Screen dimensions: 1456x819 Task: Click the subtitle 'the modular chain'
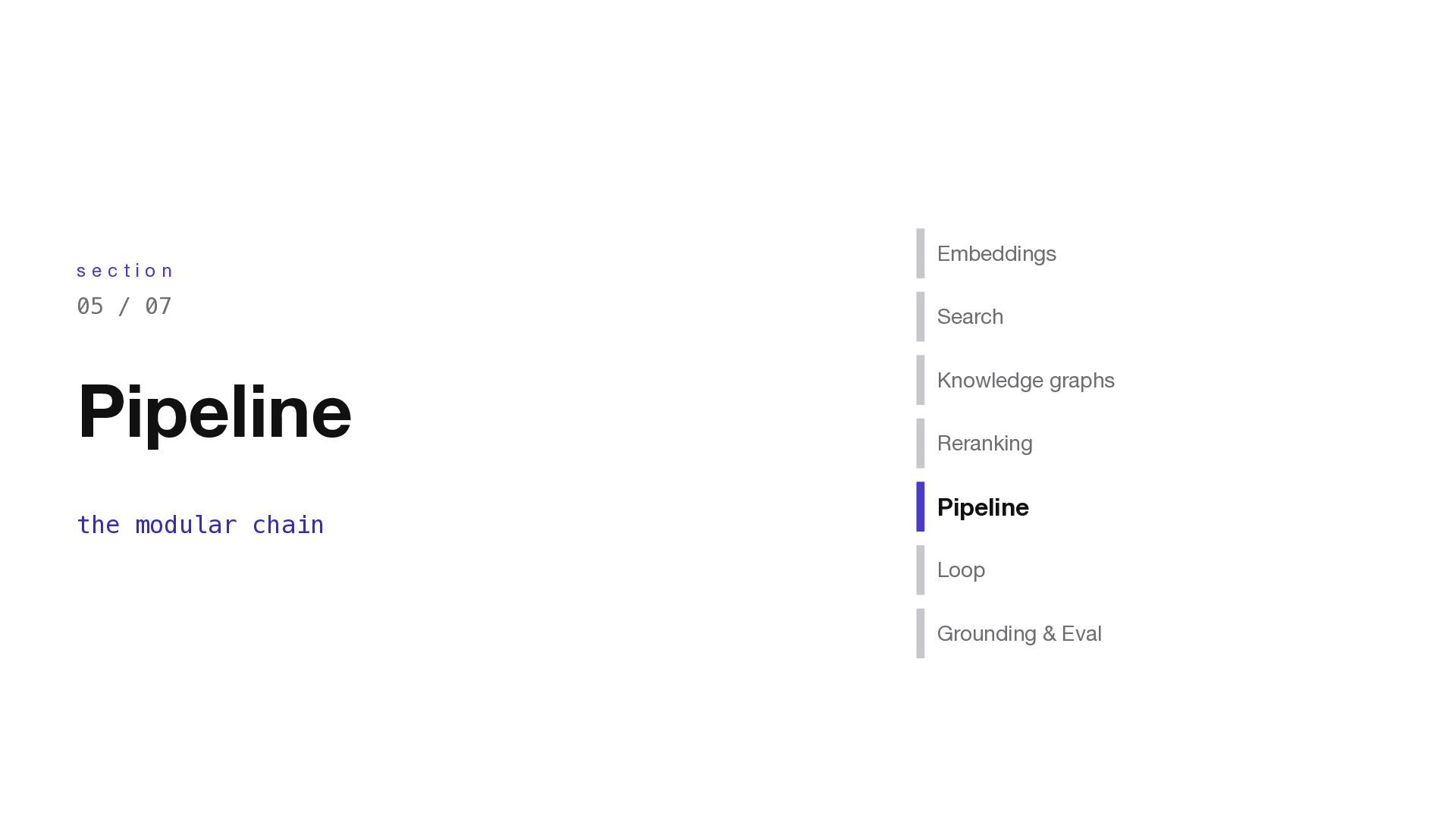coord(200,525)
